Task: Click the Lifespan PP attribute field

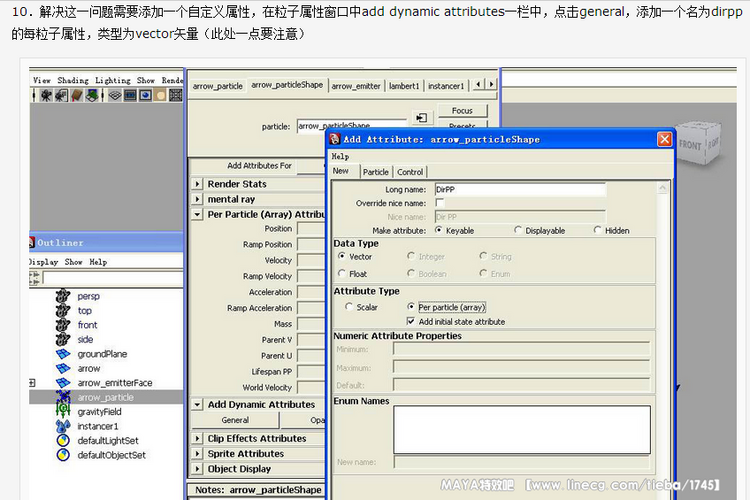Action: 311,371
